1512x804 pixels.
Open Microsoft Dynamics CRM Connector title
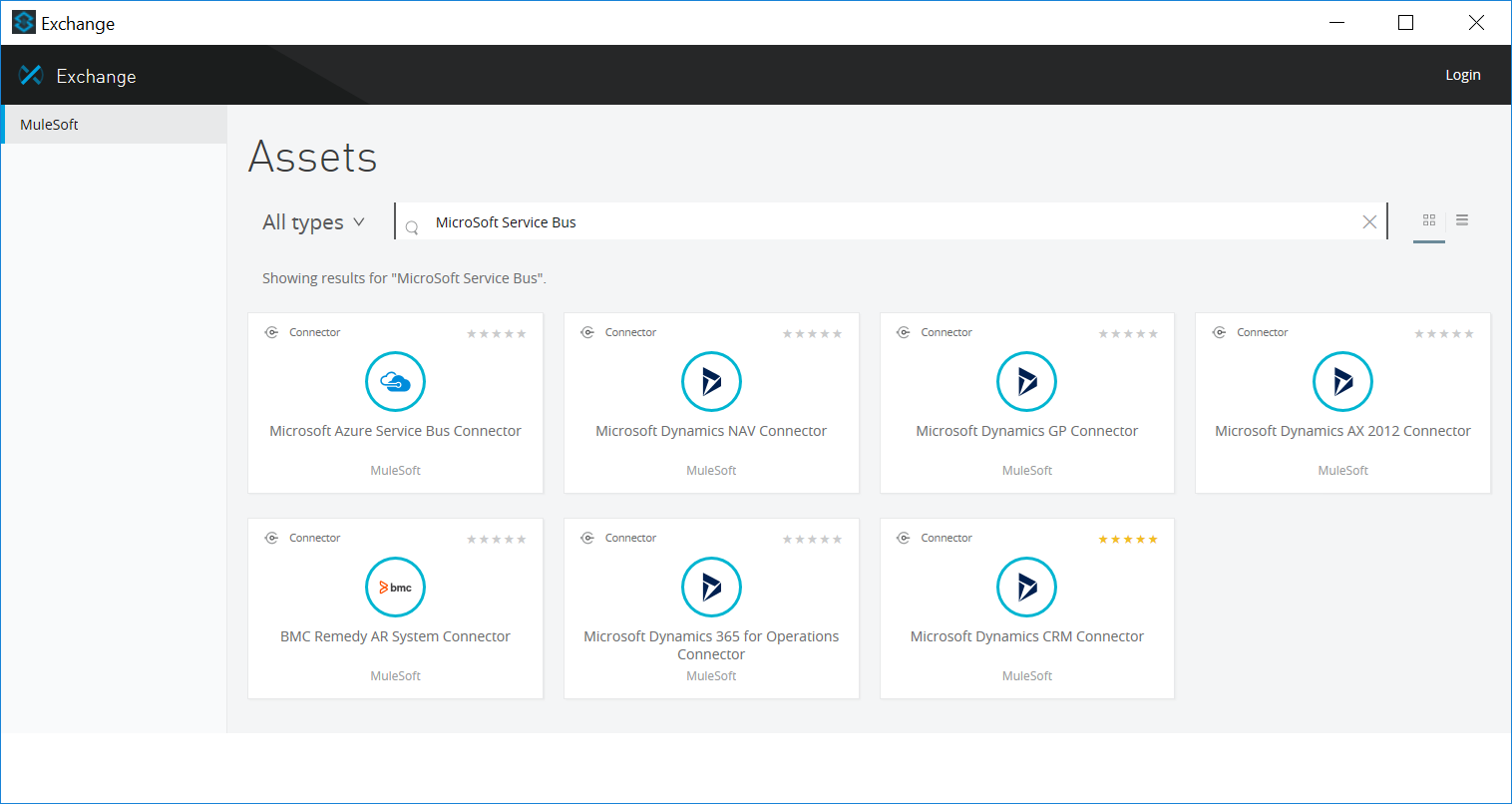point(1027,636)
